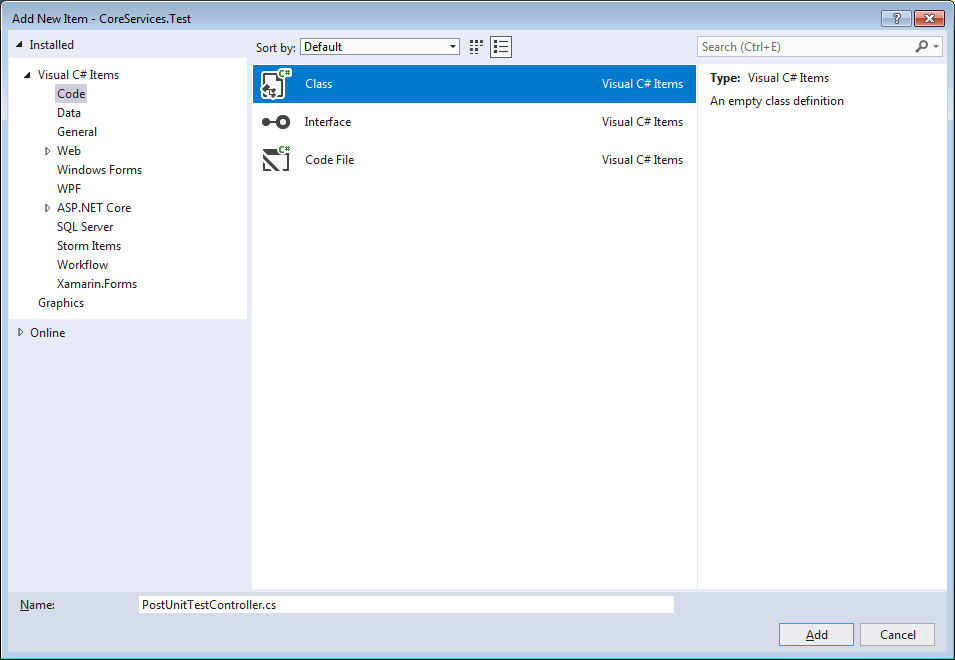The width and height of the screenshot is (955, 660).
Task: Collapse the Visual C# Items node
Action: click(27, 75)
